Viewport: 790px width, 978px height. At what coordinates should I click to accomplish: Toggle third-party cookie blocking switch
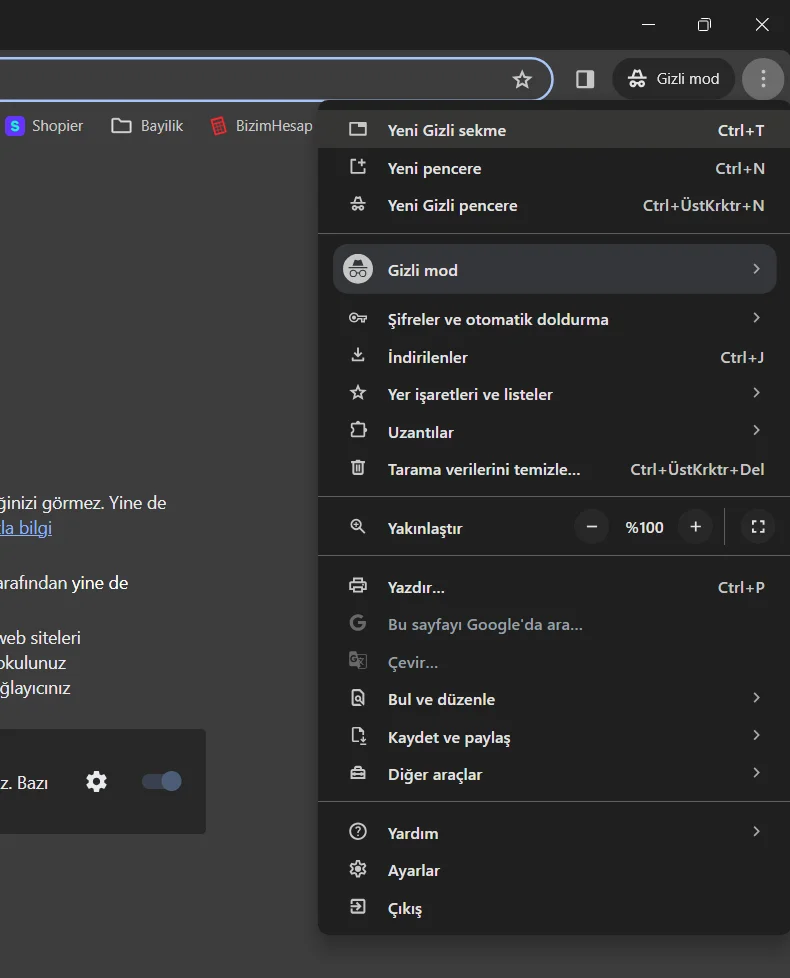point(161,782)
